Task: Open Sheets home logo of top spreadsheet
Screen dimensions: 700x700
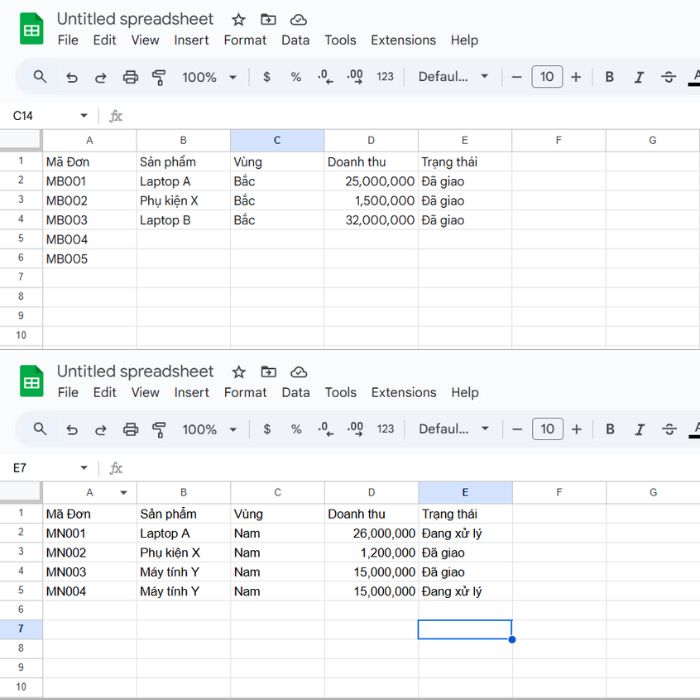Action: 31,29
